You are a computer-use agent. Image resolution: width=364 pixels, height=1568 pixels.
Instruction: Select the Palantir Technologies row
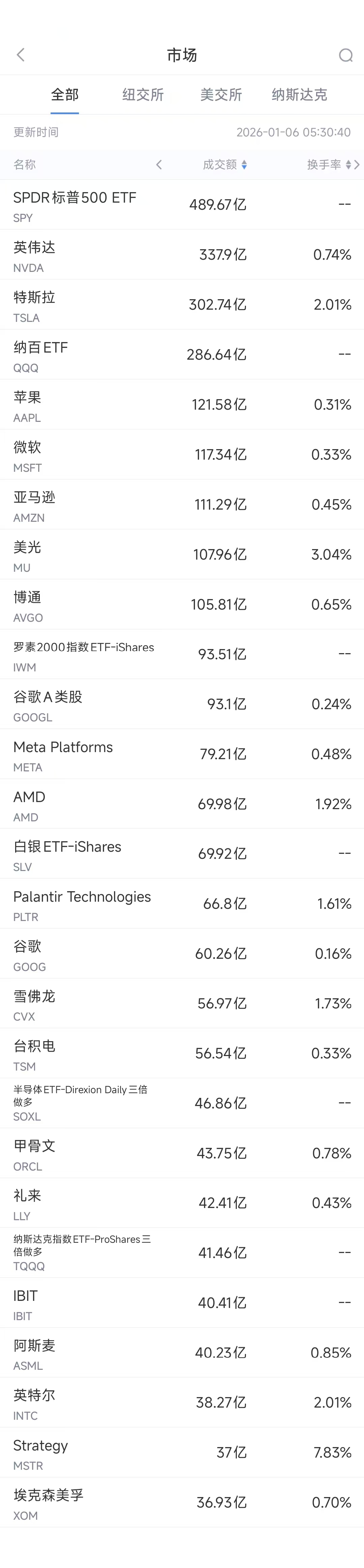(x=182, y=904)
